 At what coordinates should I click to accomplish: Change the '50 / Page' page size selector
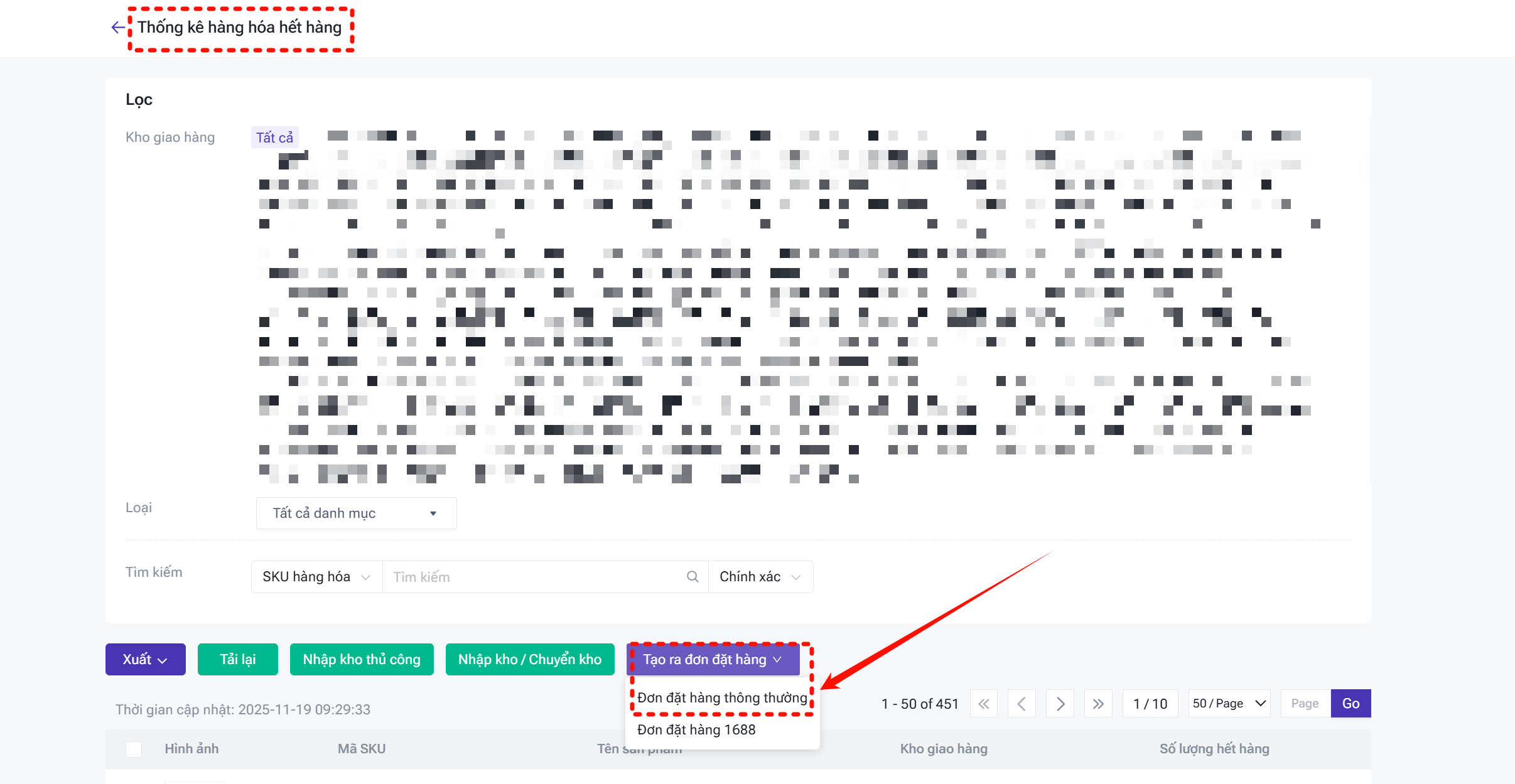pyautogui.click(x=1229, y=704)
